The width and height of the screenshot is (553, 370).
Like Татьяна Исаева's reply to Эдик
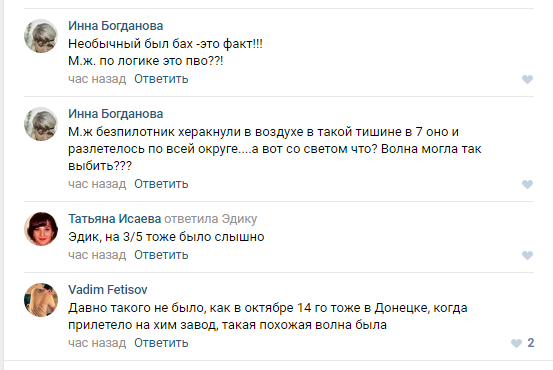coord(527,255)
